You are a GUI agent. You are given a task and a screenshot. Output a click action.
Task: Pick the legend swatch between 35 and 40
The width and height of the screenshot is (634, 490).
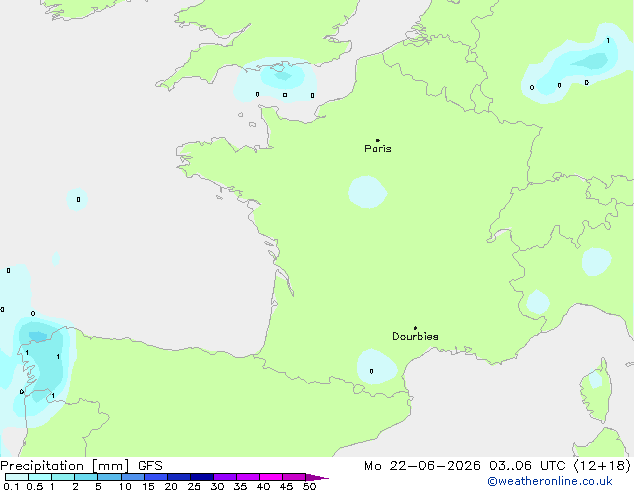pos(247,477)
